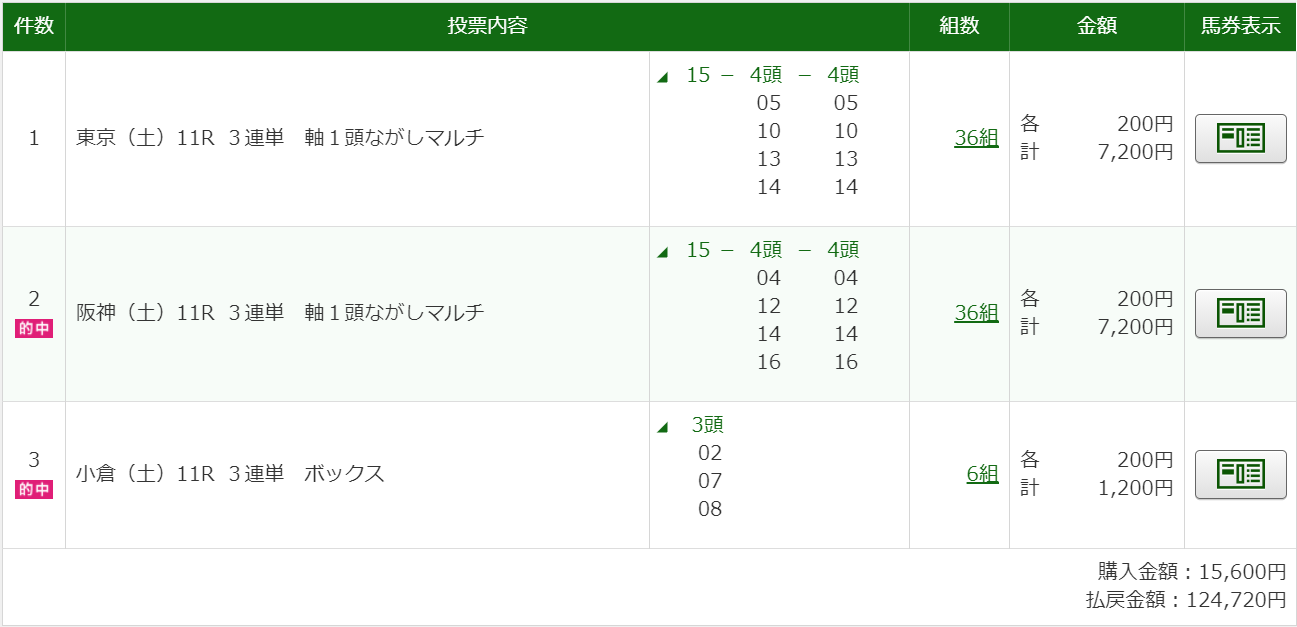
Task: Click the 払戻金額 124,720円 total
Action: (1186, 600)
